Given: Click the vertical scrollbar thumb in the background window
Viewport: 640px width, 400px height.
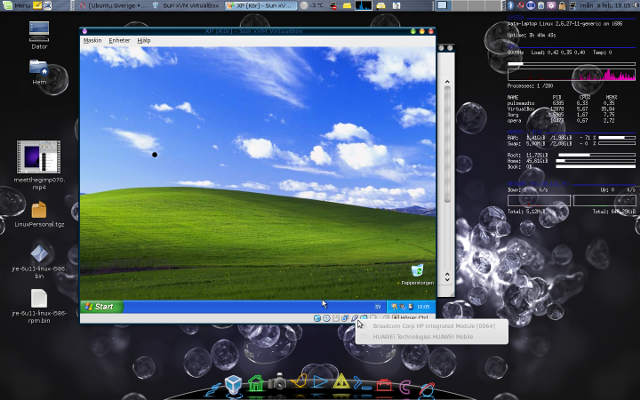Looking at the screenshot, I should pos(447,145).
